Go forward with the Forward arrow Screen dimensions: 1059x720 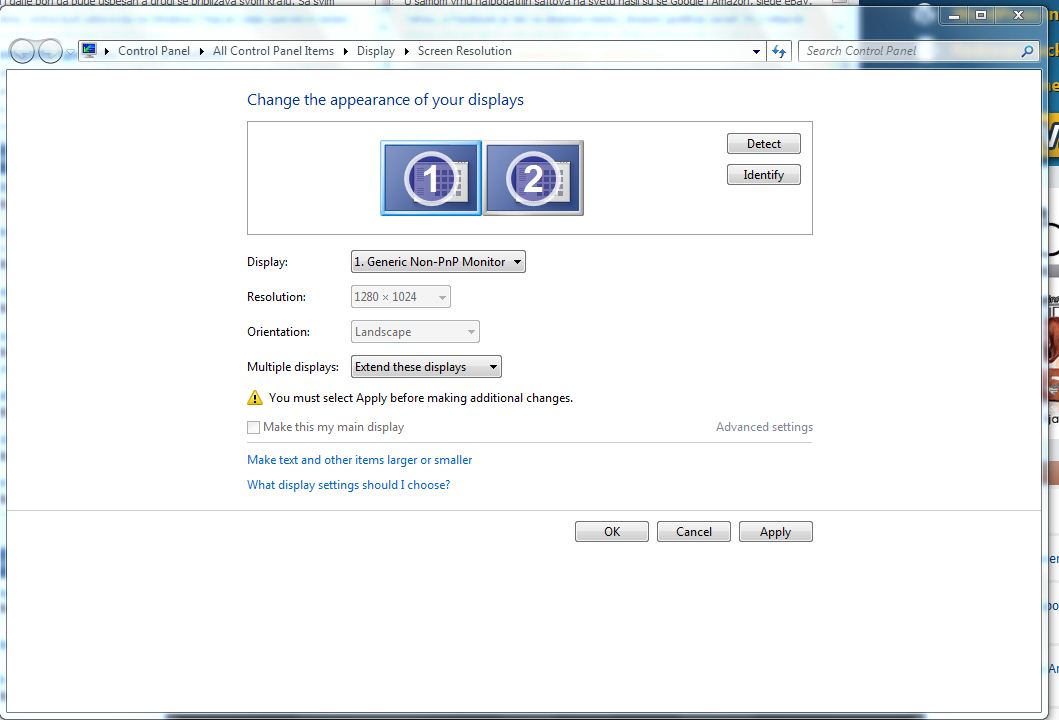click(50, 51)
